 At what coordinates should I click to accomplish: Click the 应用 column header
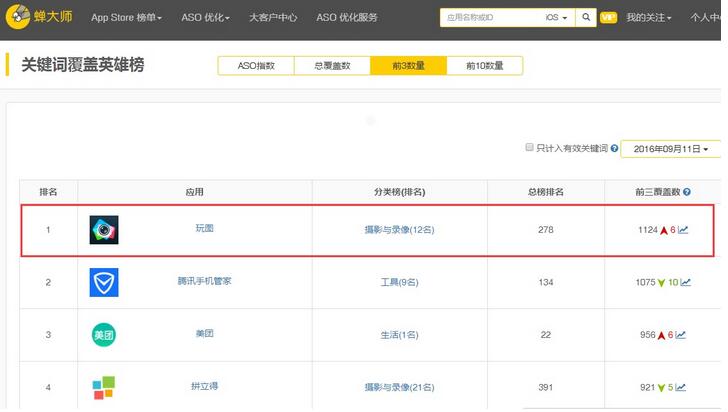point(195,191)
